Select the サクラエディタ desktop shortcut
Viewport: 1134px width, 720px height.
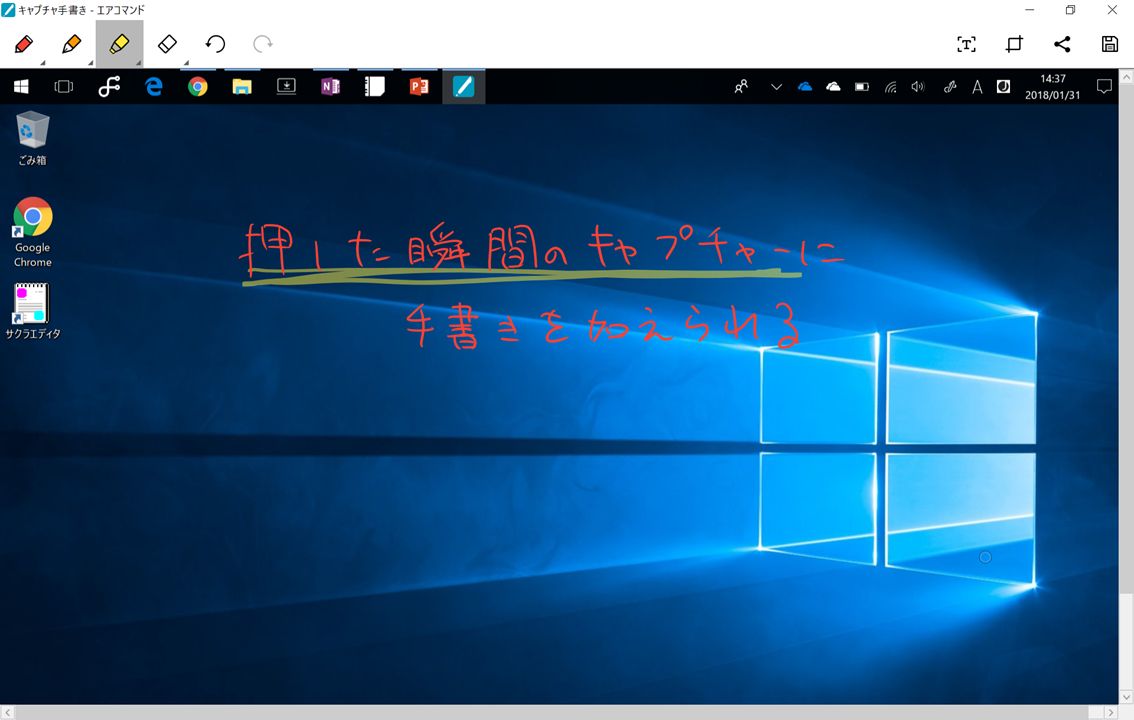coord(33,311)
